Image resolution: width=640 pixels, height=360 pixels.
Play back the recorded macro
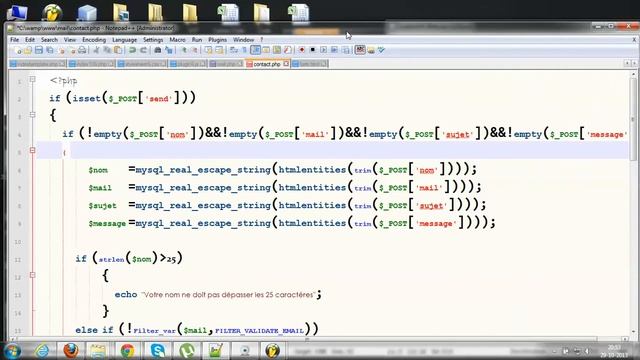[323, 50]
